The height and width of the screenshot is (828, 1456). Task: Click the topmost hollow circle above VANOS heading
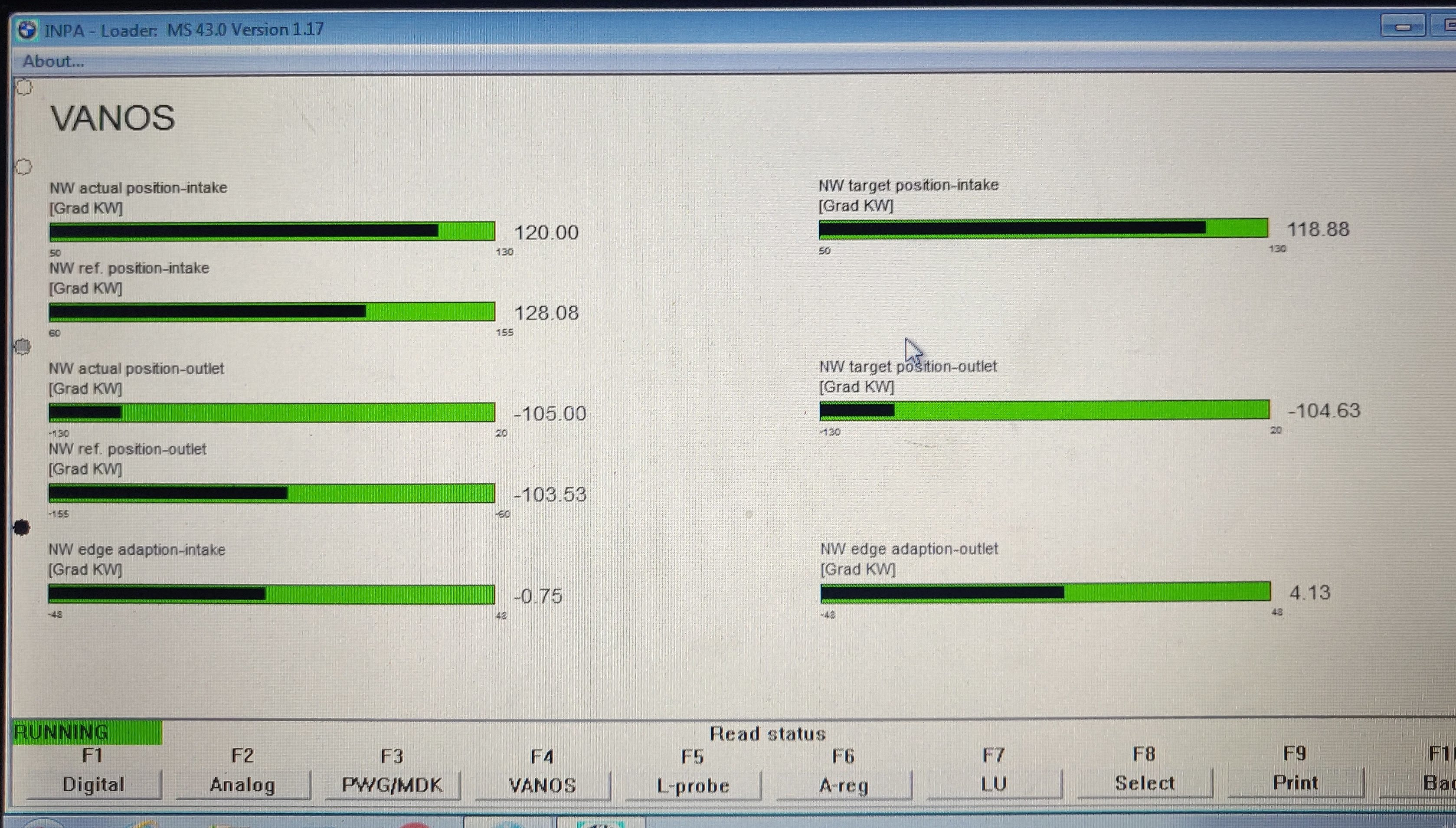click(24, 87)
